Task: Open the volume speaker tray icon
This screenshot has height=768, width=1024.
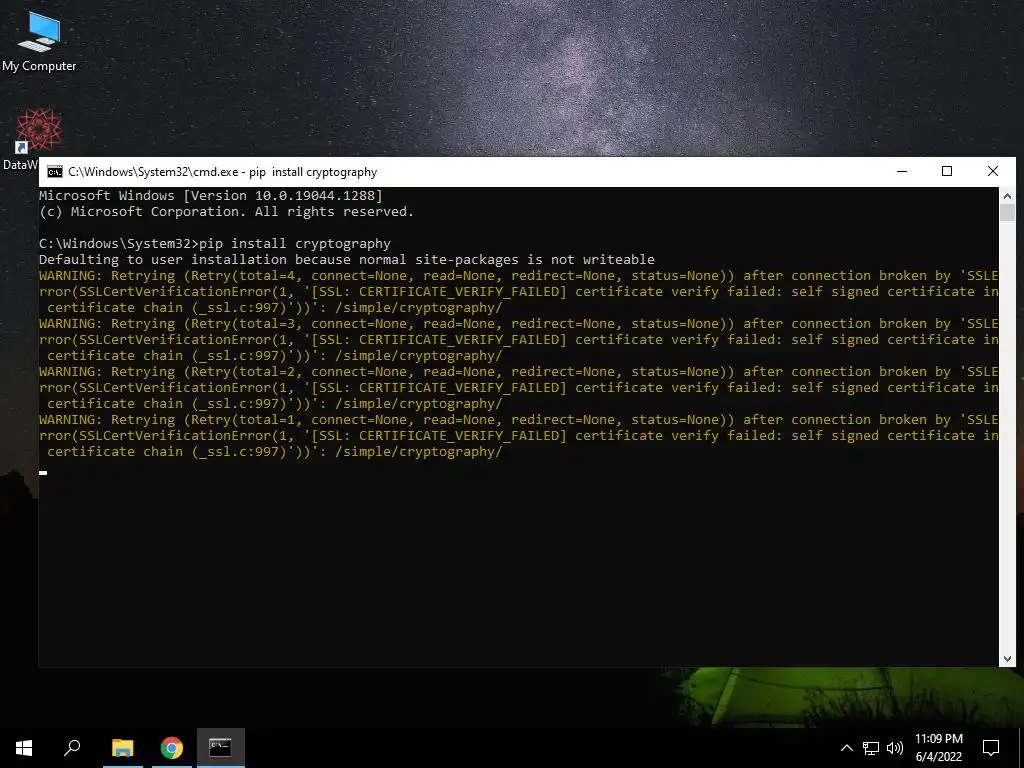Action: (x=895, y=748)
